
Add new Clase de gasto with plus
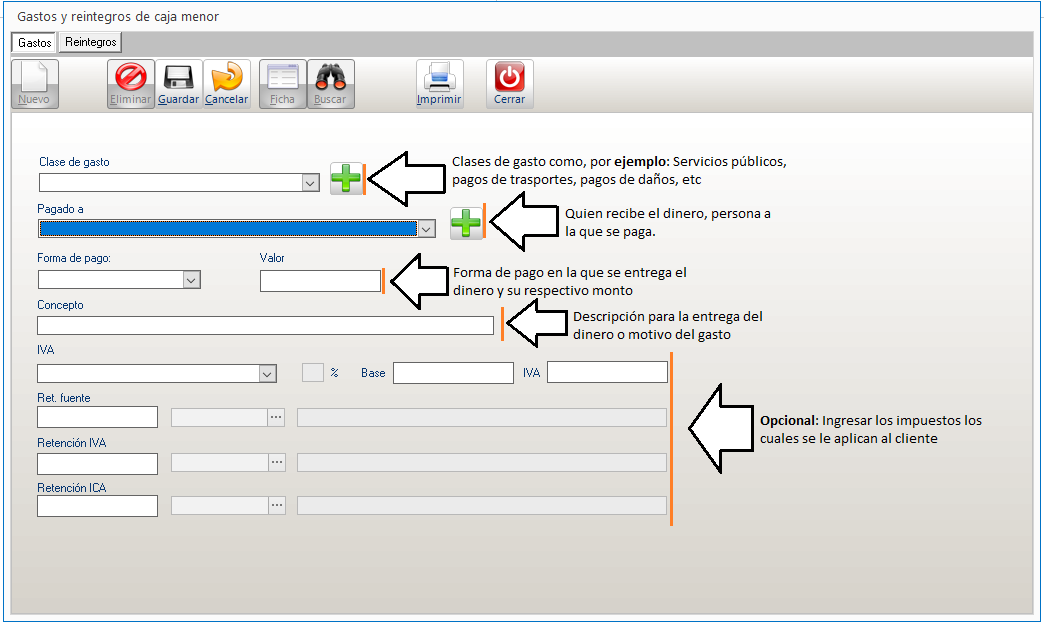[346, 178]
